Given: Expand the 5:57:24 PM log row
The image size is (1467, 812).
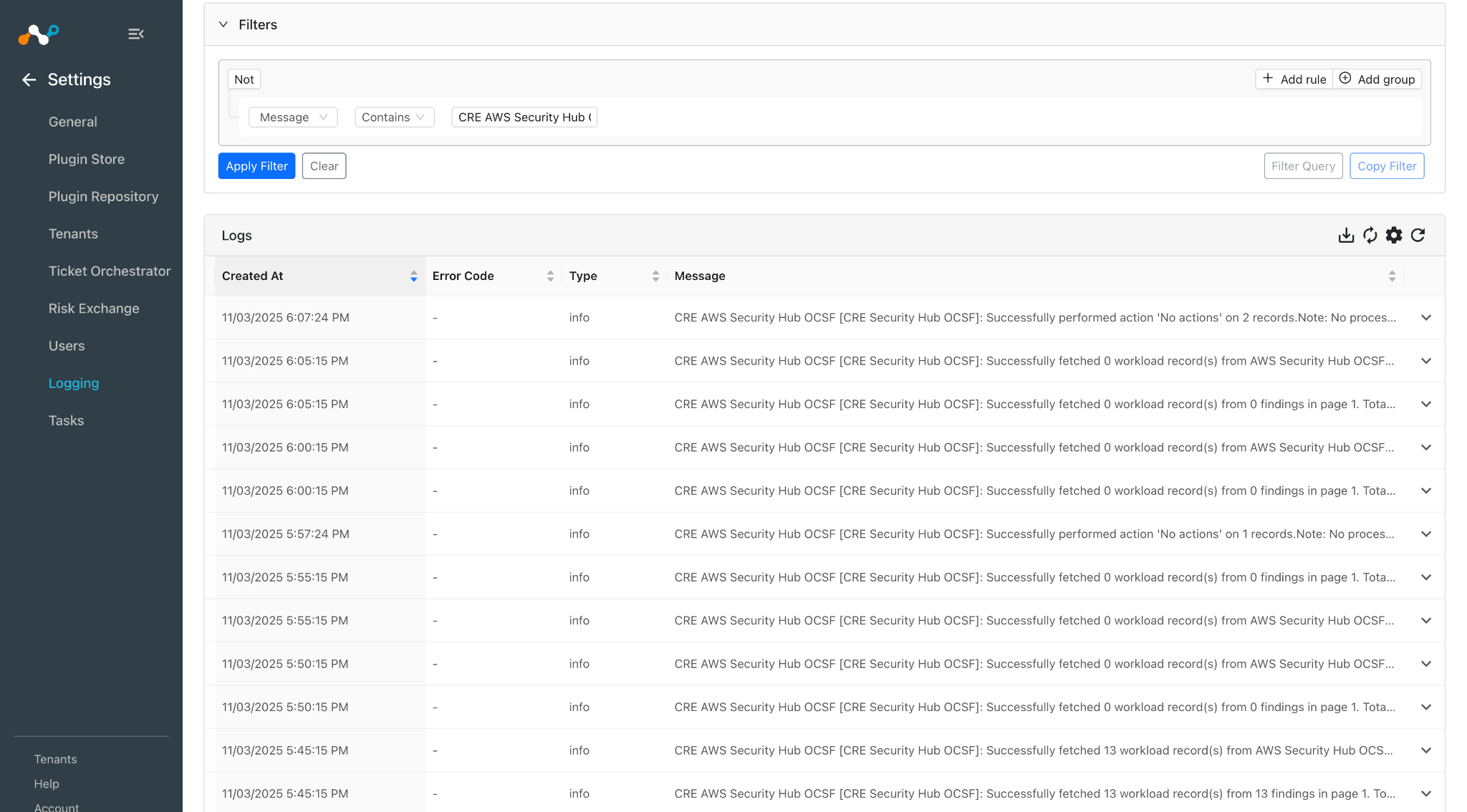Looking at the screenshot, I should (1426, 534).
